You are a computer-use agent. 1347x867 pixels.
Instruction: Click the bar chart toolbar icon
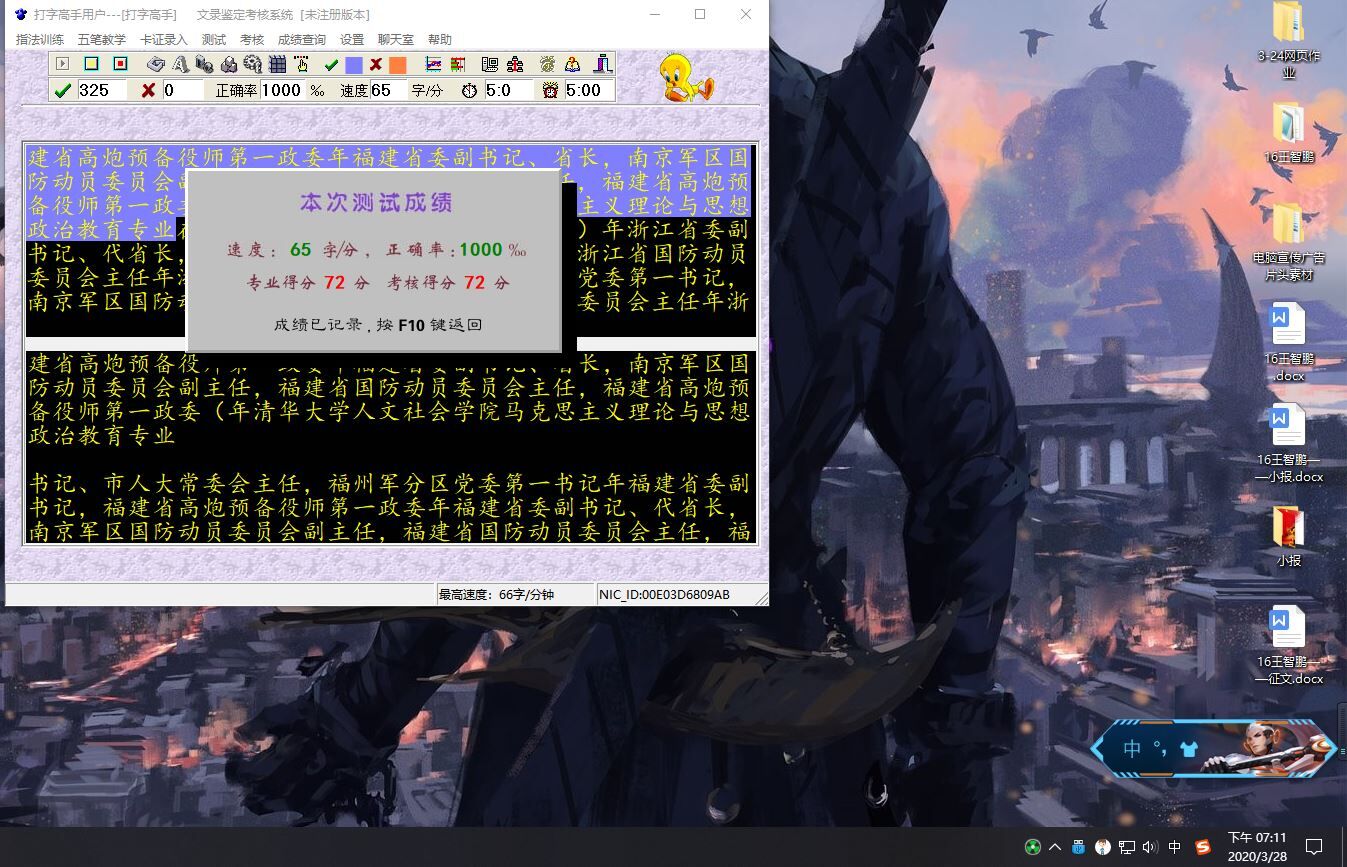458,64
